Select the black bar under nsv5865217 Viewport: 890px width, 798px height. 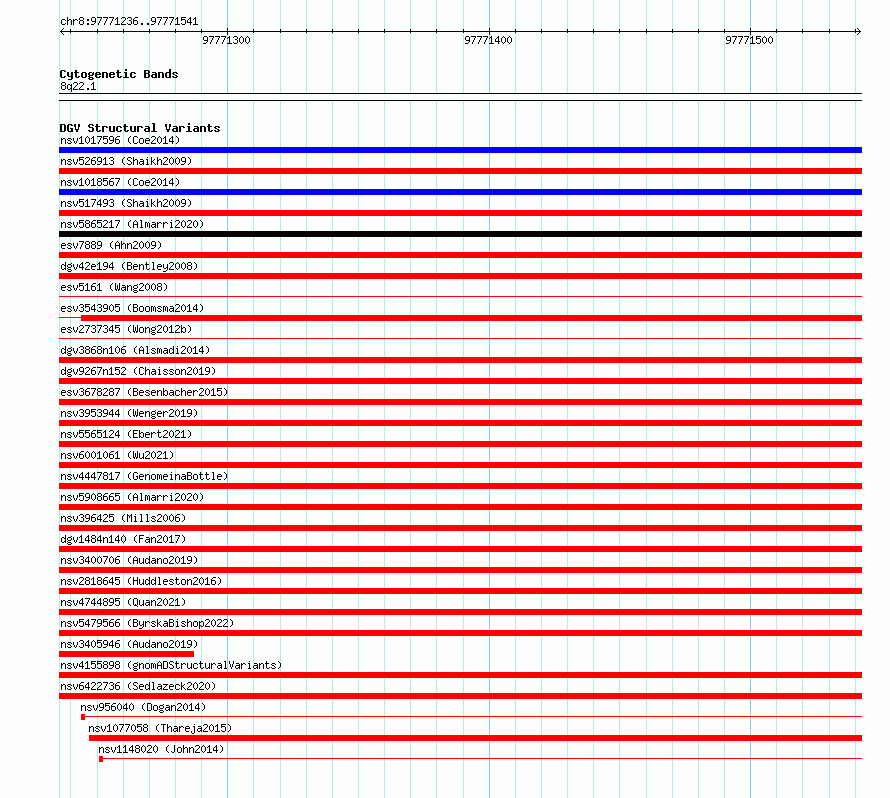[x=460, y=234]
